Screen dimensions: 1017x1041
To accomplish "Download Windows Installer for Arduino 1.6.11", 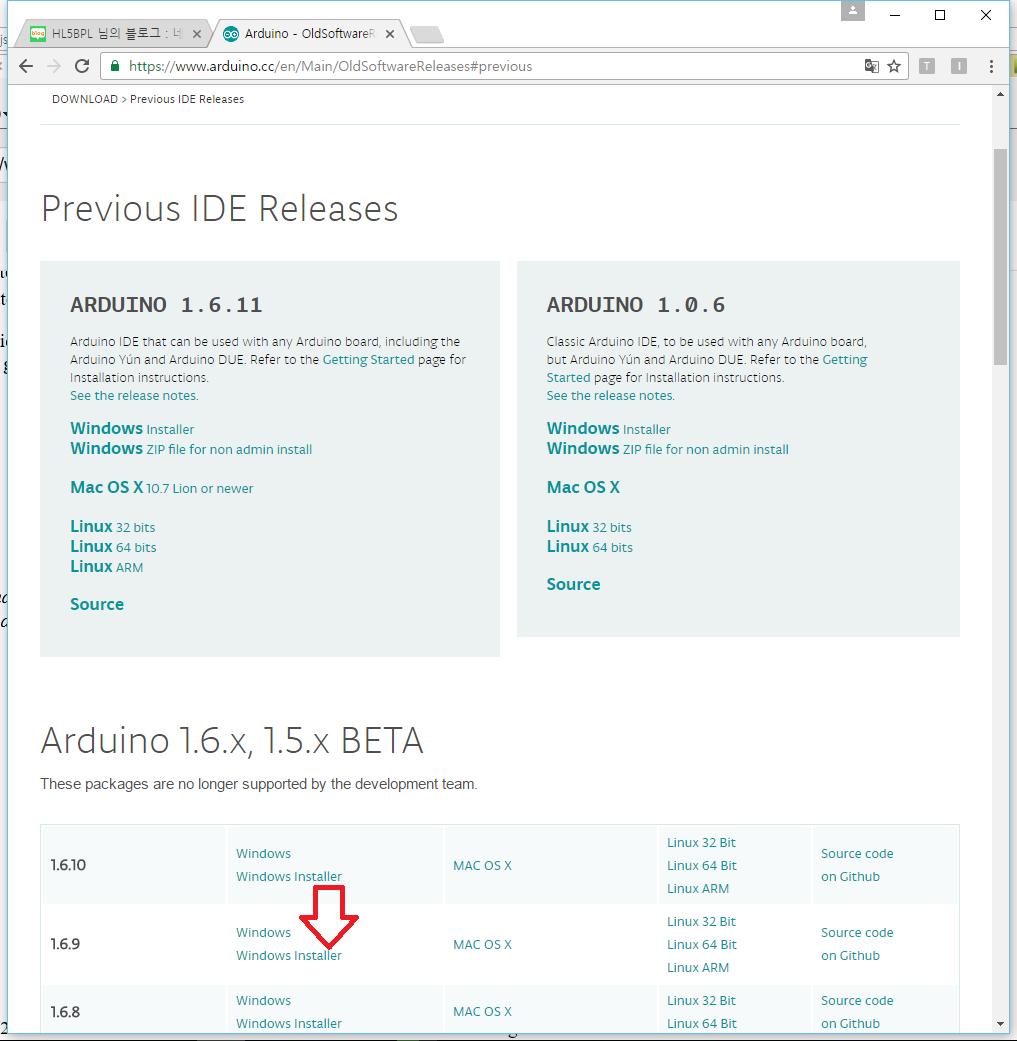I will pyautogui.click(x=132, y=428).
